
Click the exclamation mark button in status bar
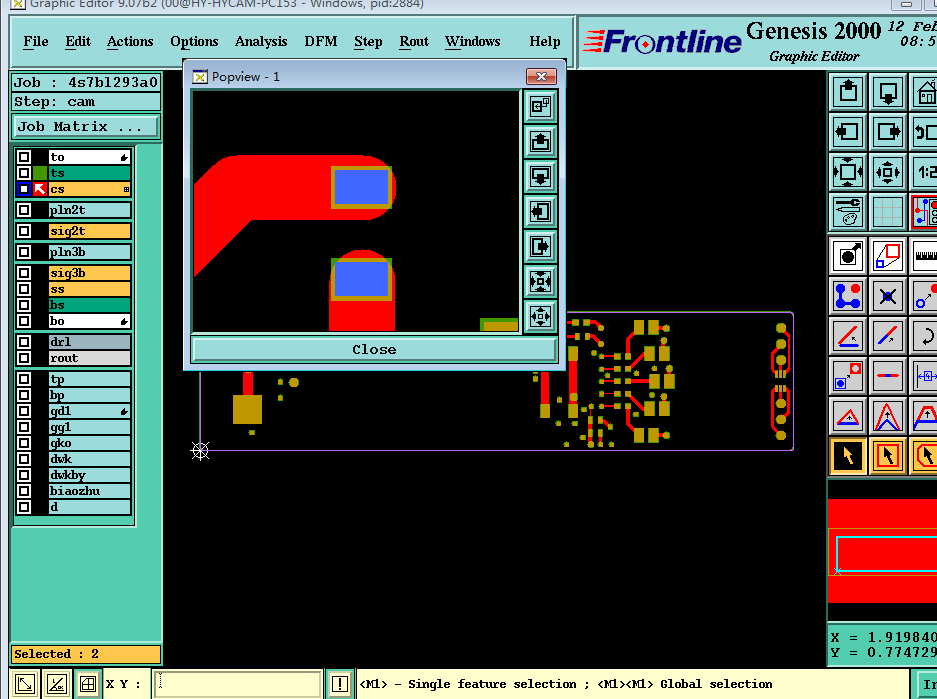339,683
